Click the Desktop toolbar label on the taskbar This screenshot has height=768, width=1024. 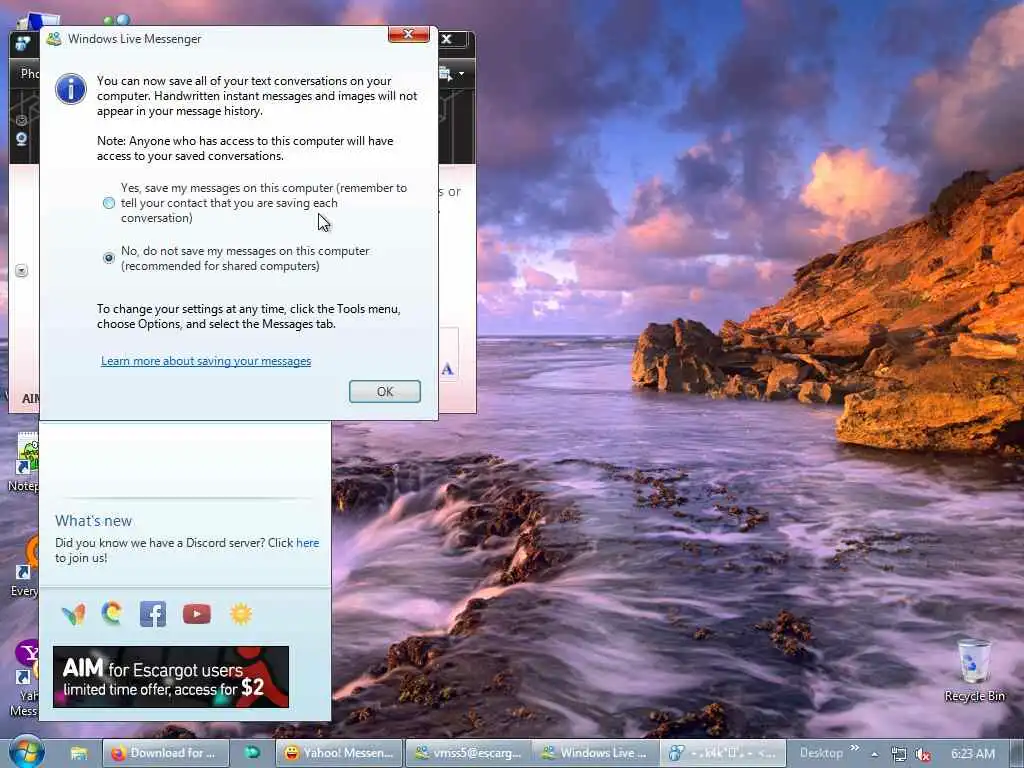pyautogui.click(x=822, y=753)
